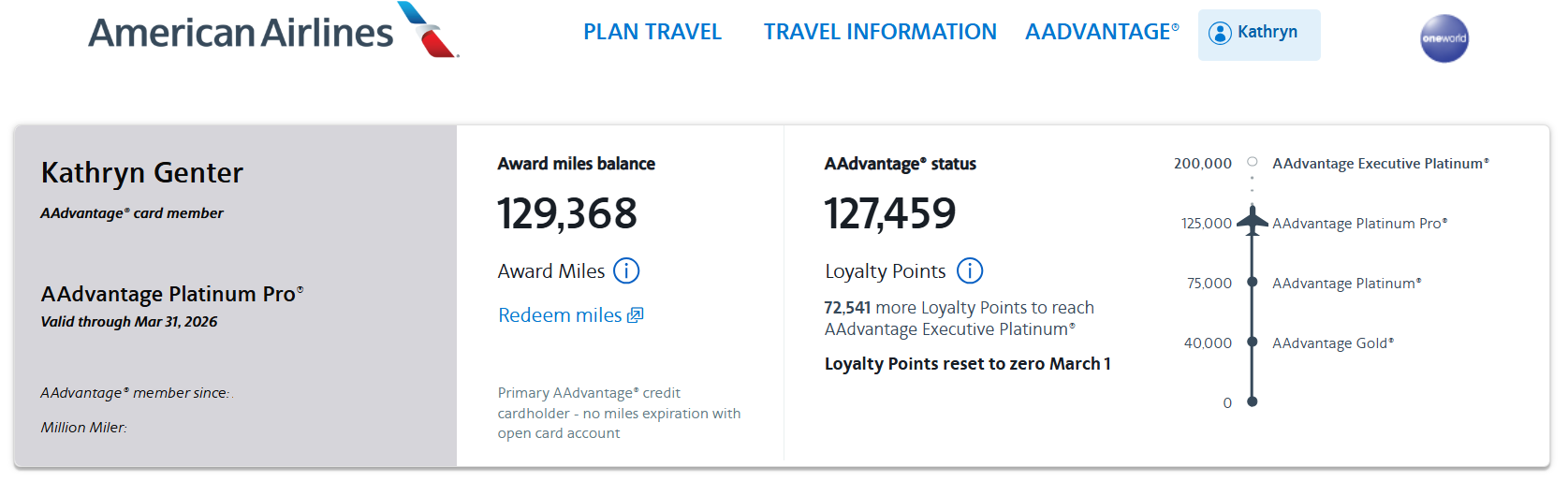
Task: Click the profile avatar icon beside Kathryn
Action: coord(1219,33)
